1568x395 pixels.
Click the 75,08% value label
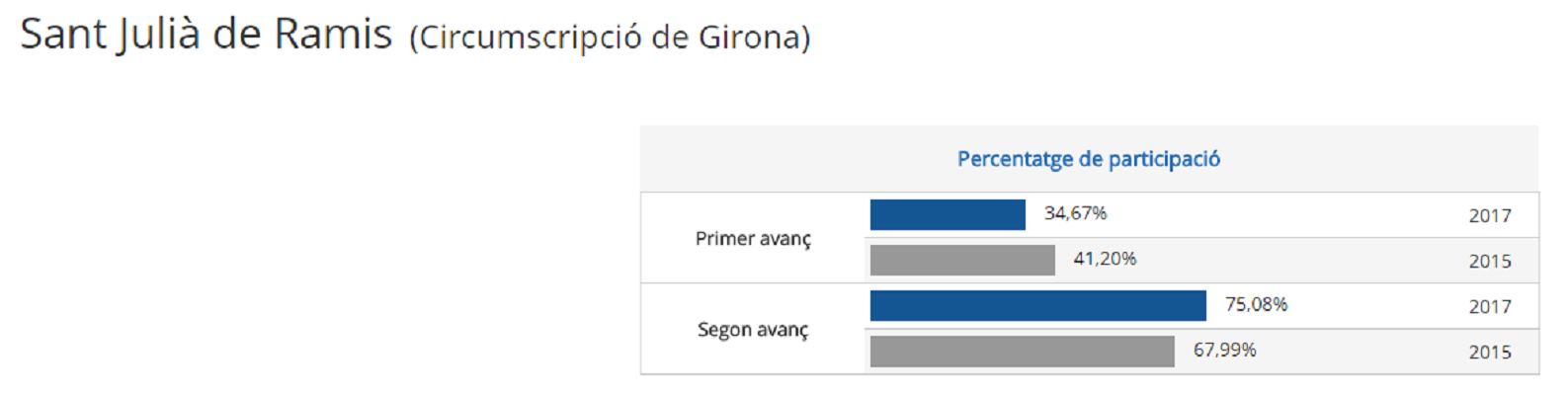tap(1256, 304)
